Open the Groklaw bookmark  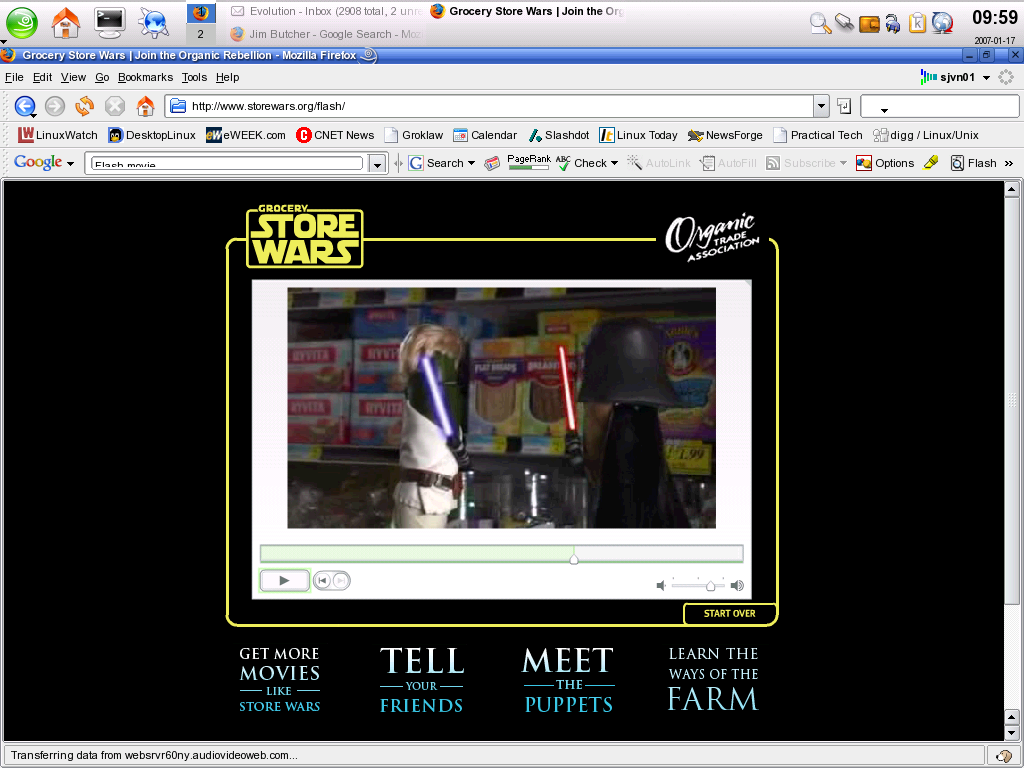tap(414, 135)
